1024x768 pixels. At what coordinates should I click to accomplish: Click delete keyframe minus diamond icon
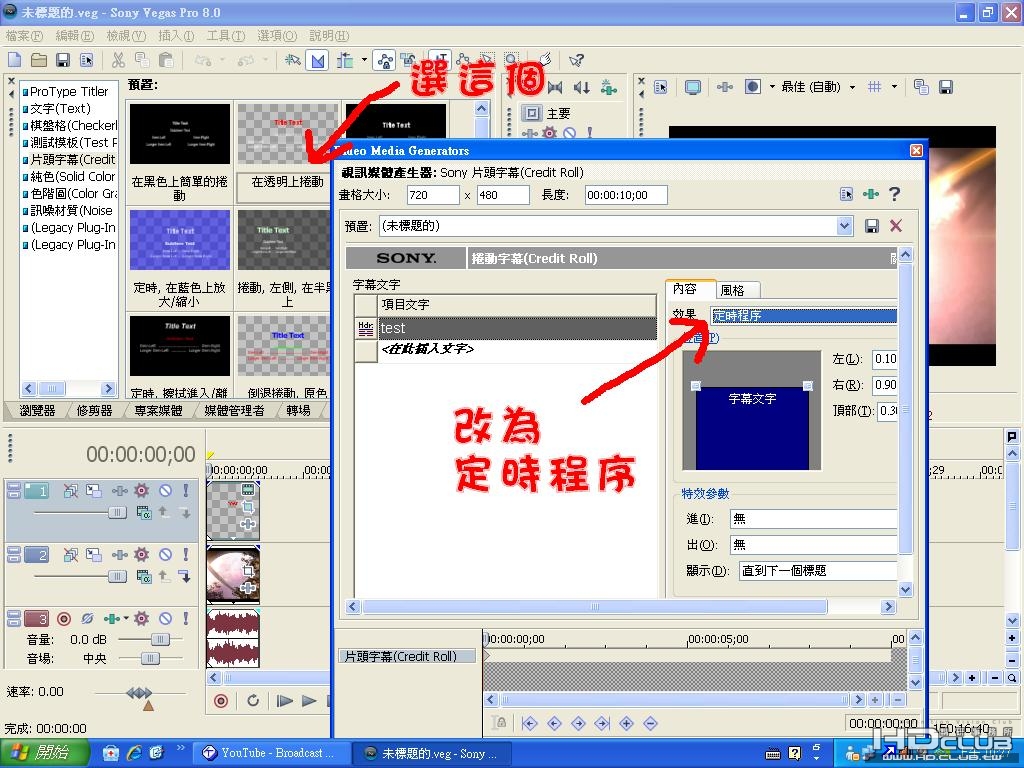(650, 723)
